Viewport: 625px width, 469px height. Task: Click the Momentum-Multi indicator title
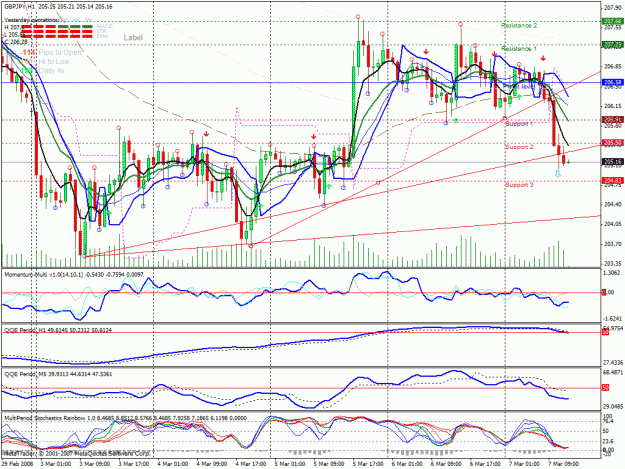pos(74,275)
